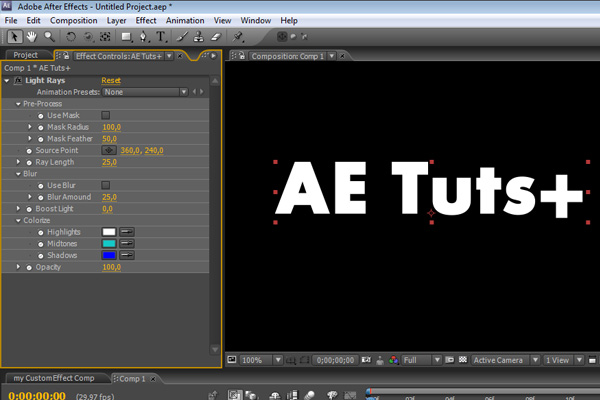The height and width of the screenshot is (400, 600).
Task: Click the Midtones eyedropper button
Action: [127, 243]
